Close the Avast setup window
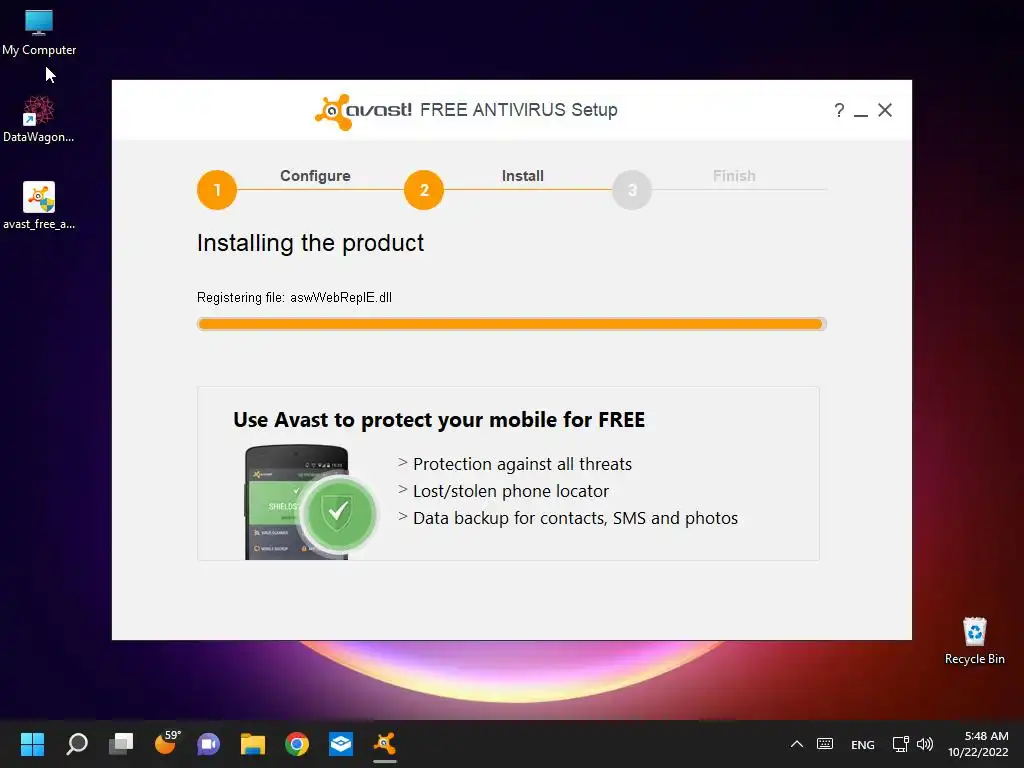Screen dimensions: 1024x768 pyautogui.click(x=885, y=110)
